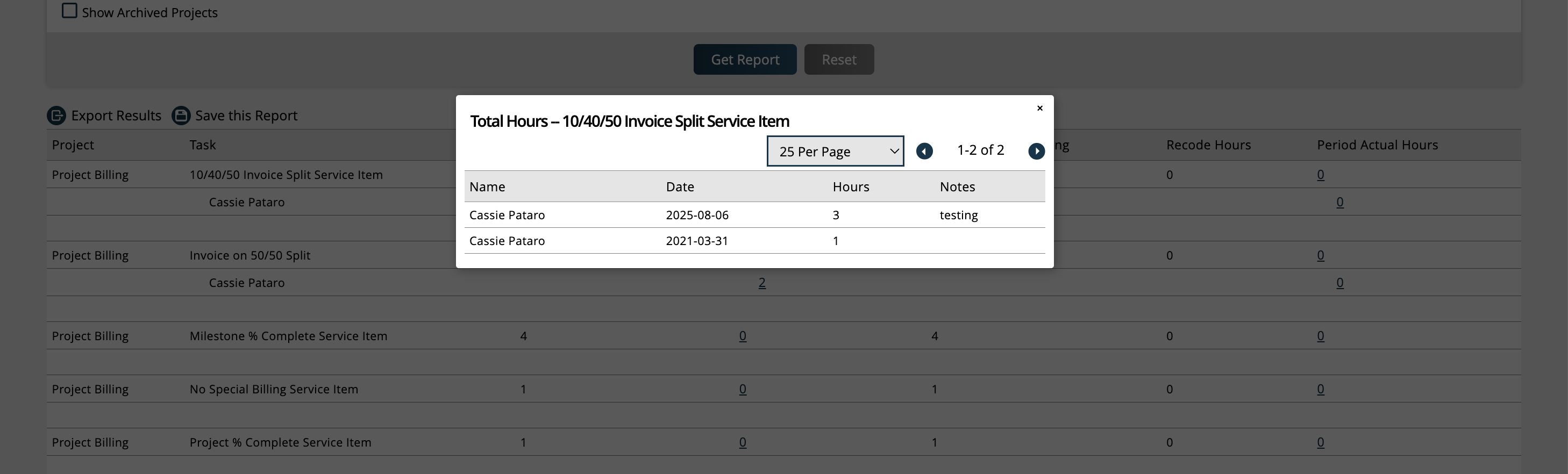Click the Notes column header
Viewport: 1568px width, 474px height.
(x=957, y=187)
